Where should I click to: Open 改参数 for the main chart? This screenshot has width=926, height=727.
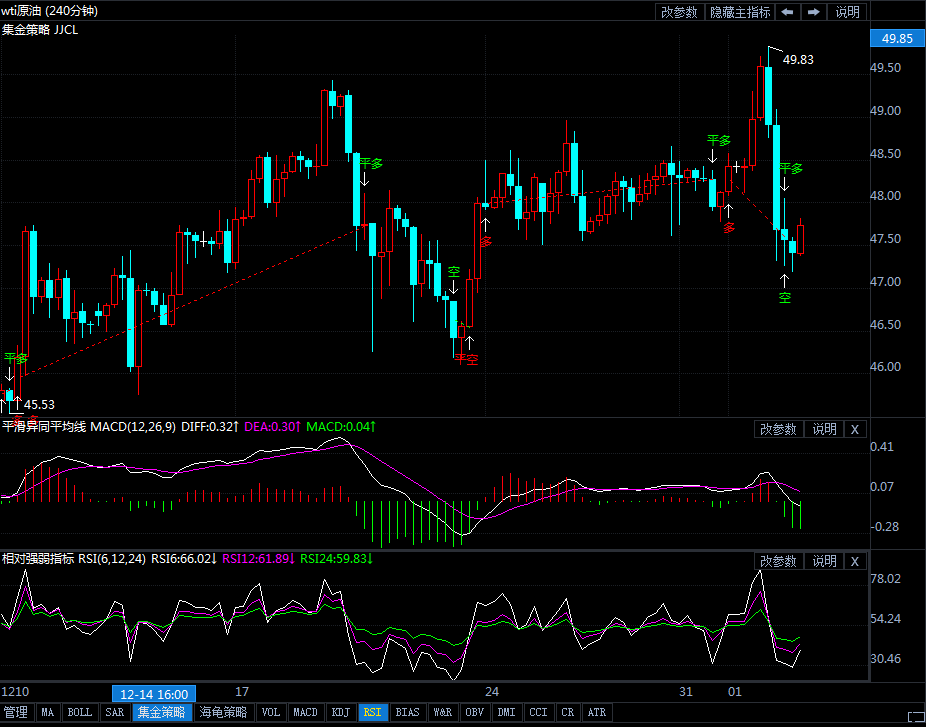[x=680, y=12]
